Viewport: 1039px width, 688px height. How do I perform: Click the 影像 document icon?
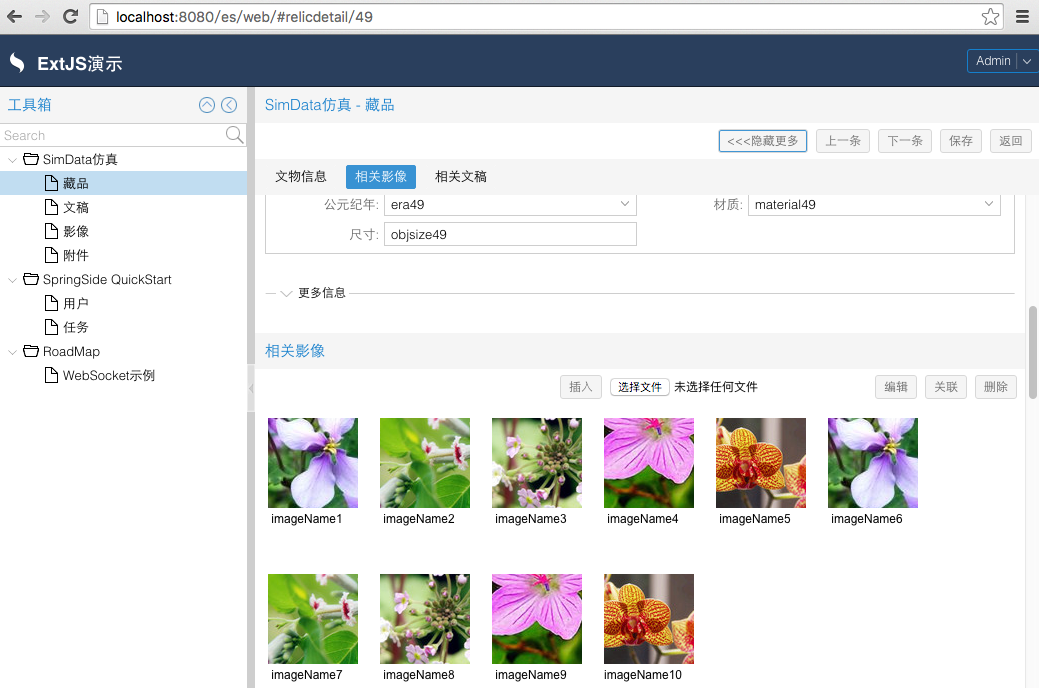point(51,231)
